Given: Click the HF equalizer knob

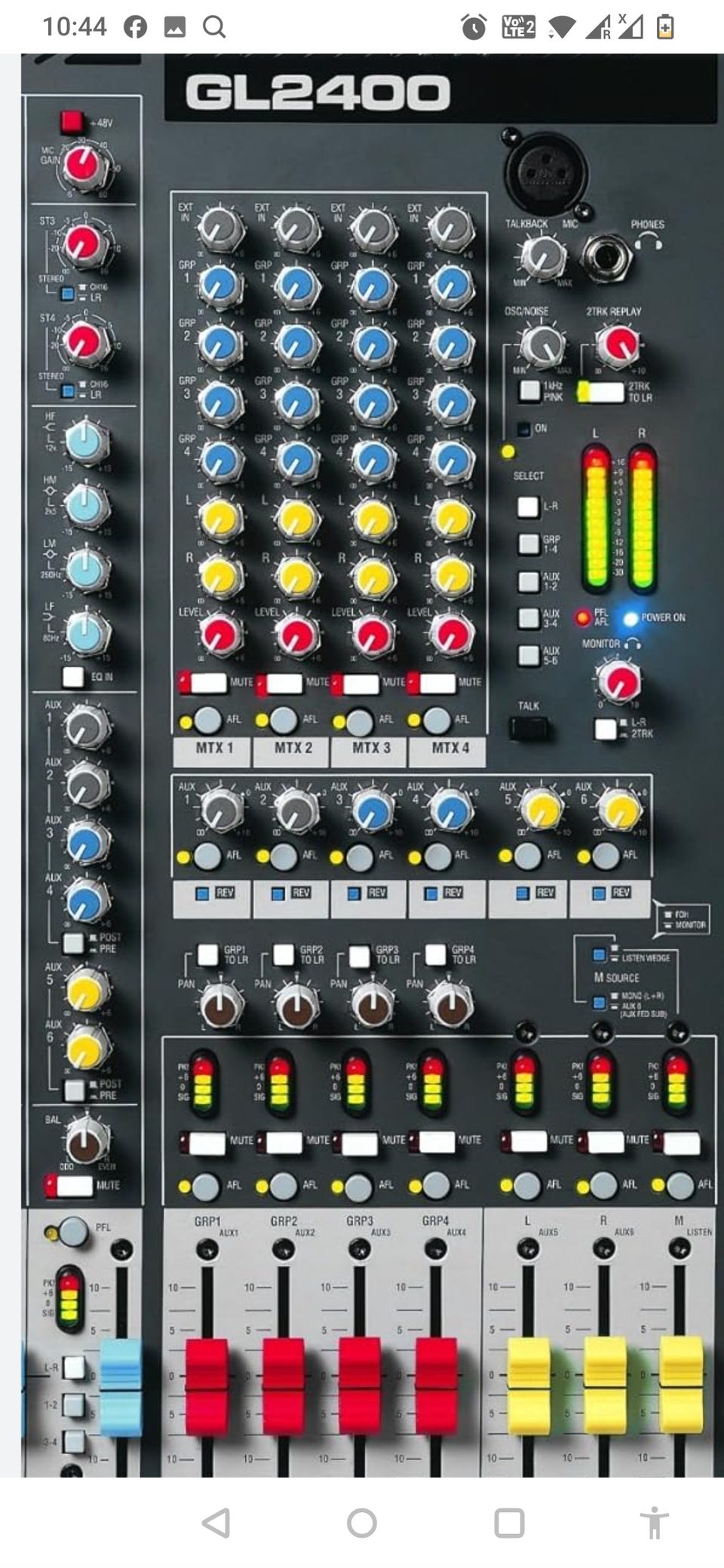Looking at the screenshot, I should pos(85,443).
